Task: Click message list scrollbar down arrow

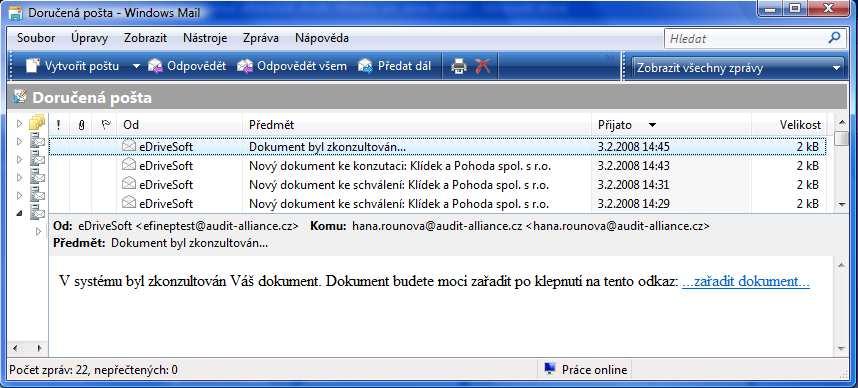Action: click(x=842, y=204)
